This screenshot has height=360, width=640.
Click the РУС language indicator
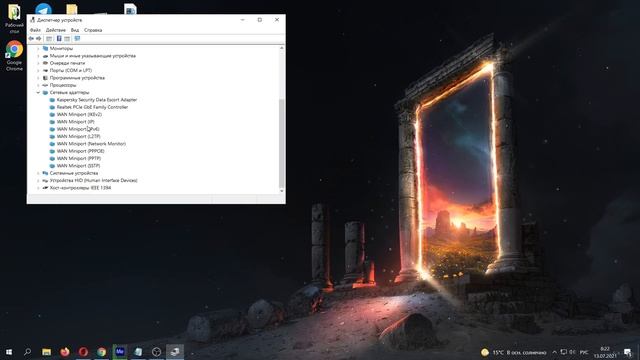coord(584,352)
